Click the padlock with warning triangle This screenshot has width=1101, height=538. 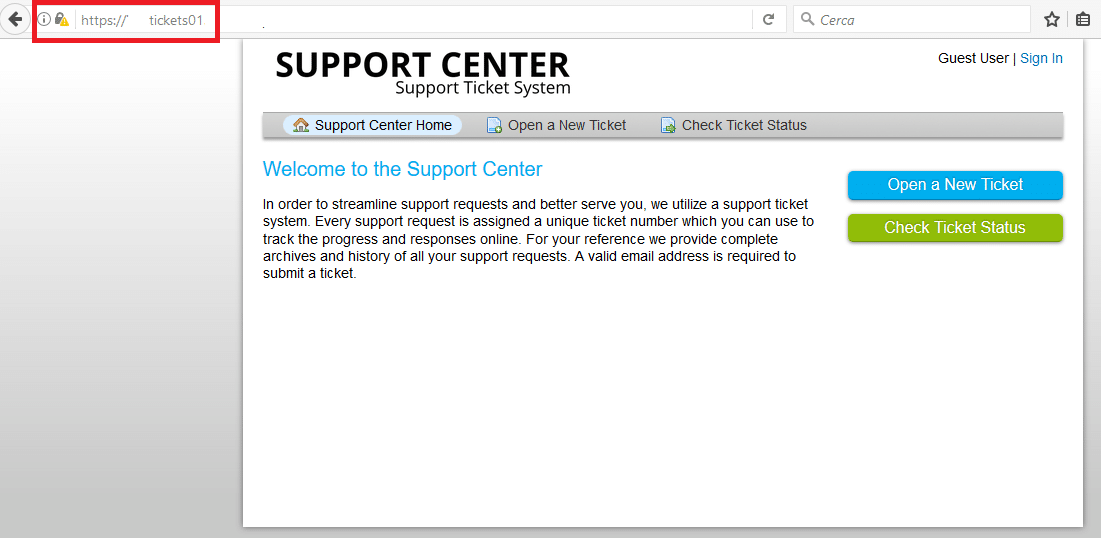point(62,20)
